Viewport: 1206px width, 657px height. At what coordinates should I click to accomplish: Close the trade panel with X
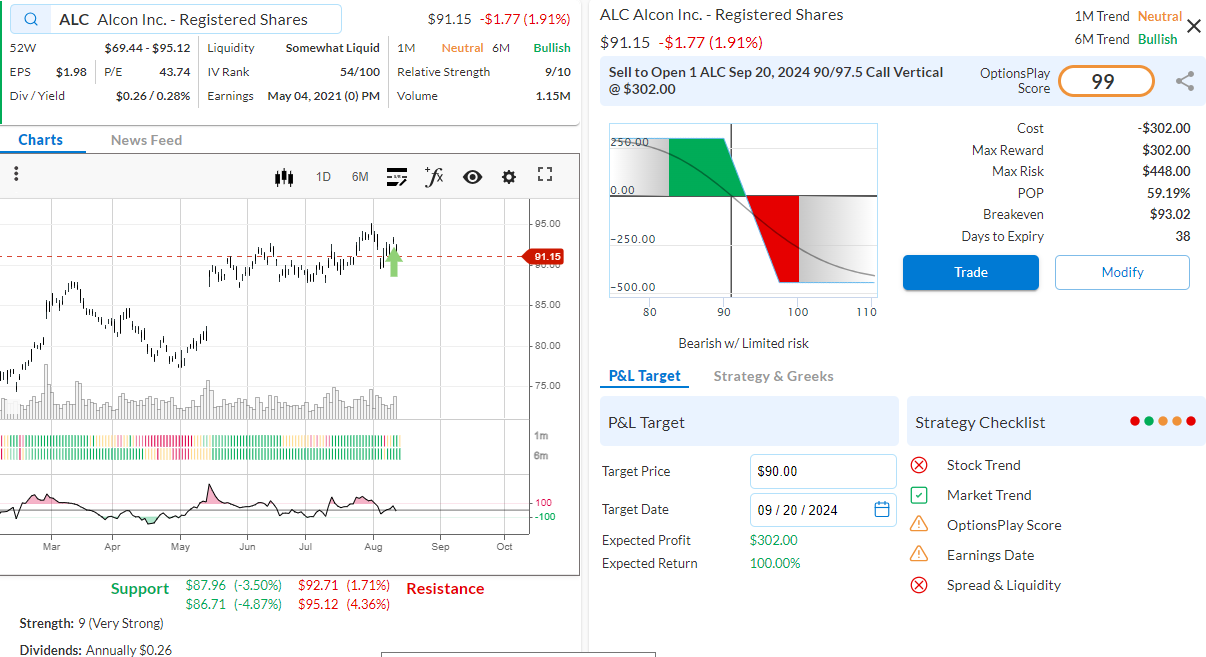[1194, 26]
